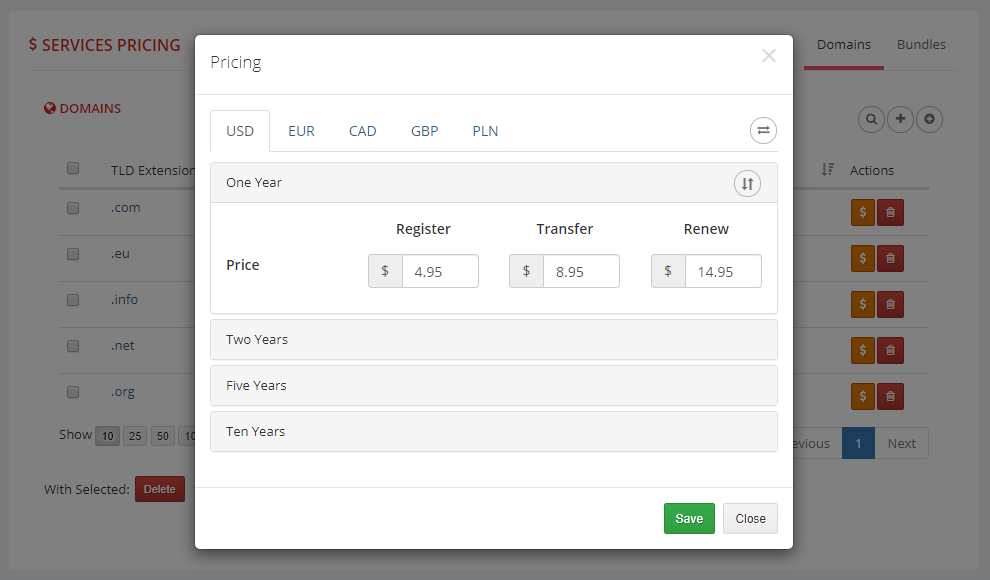The width and height of the screenshot is (990, 580).
Task: Click the search icon above the domains table
Action: (x=871, y=119)
